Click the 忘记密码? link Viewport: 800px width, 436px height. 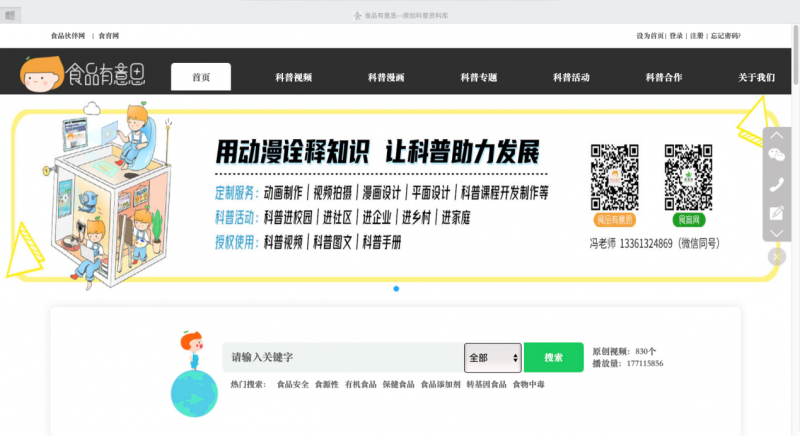pyautogui.click(x=726, y=36)
